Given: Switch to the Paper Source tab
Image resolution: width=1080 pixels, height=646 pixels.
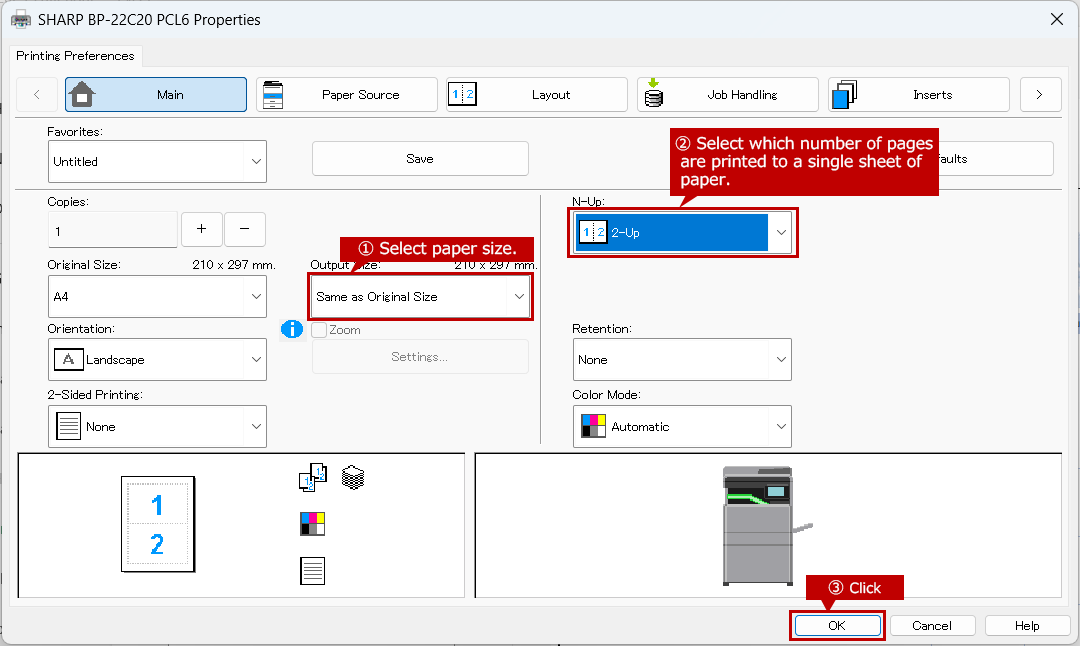Looking at the screenshot, I should [346, 94].
